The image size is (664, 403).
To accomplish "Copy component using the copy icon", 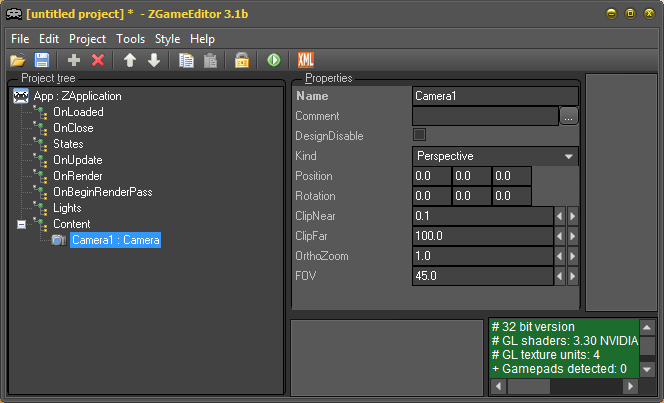I will (x=186, y=60).
